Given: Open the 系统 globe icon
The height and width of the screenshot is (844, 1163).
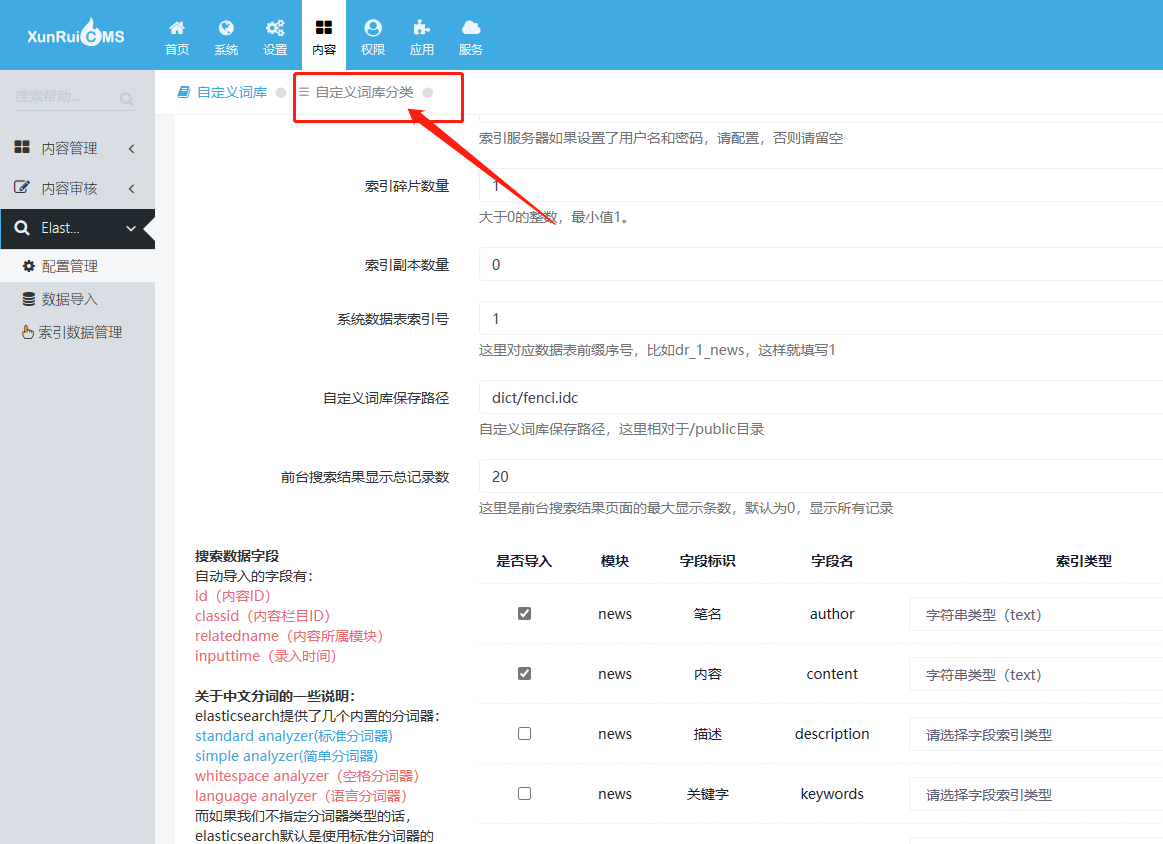Looking at the screenshot, I should coord(226,28).
